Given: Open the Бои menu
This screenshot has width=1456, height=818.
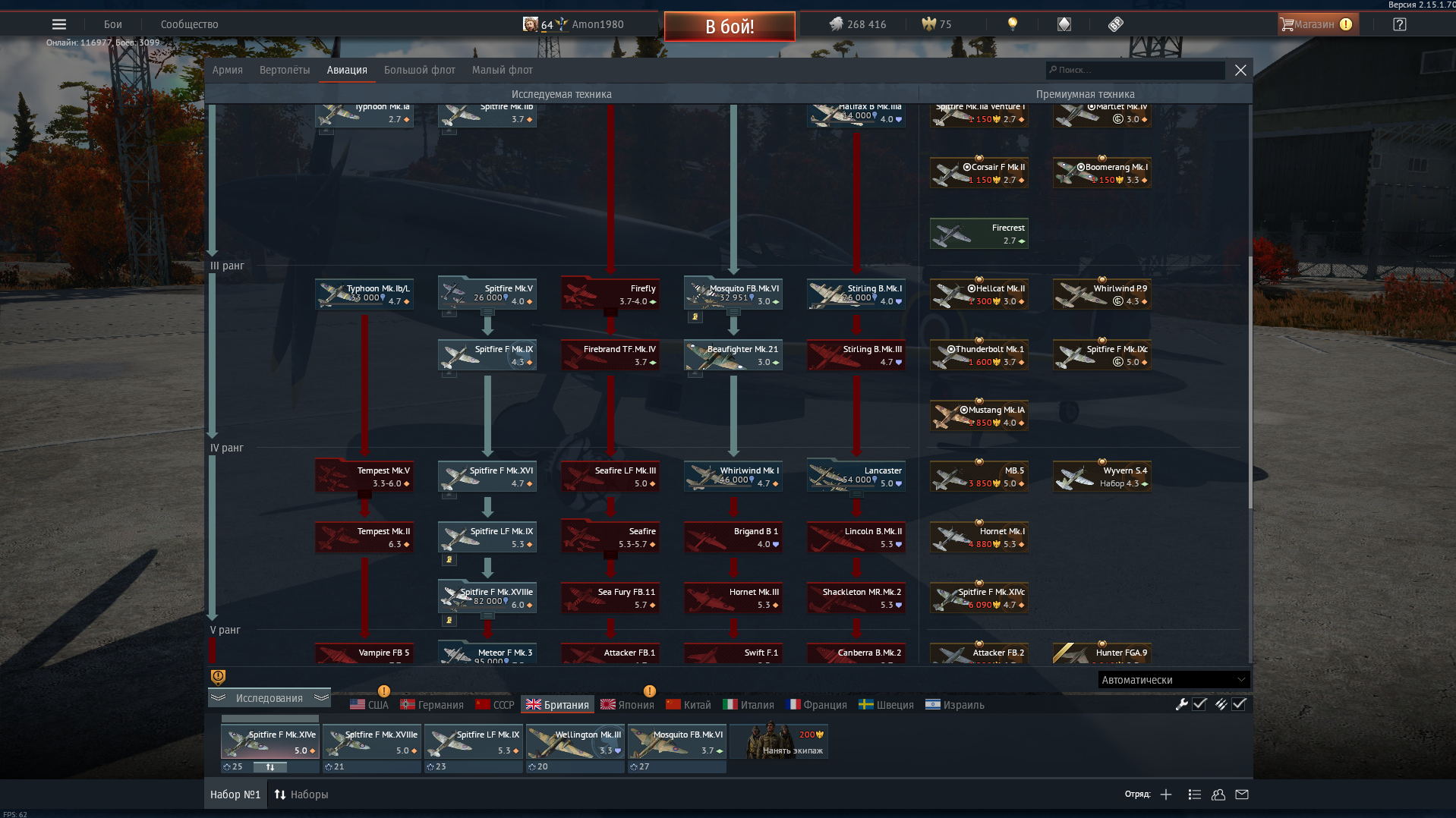Looking at the screenshot, I should tap(113, 24).
